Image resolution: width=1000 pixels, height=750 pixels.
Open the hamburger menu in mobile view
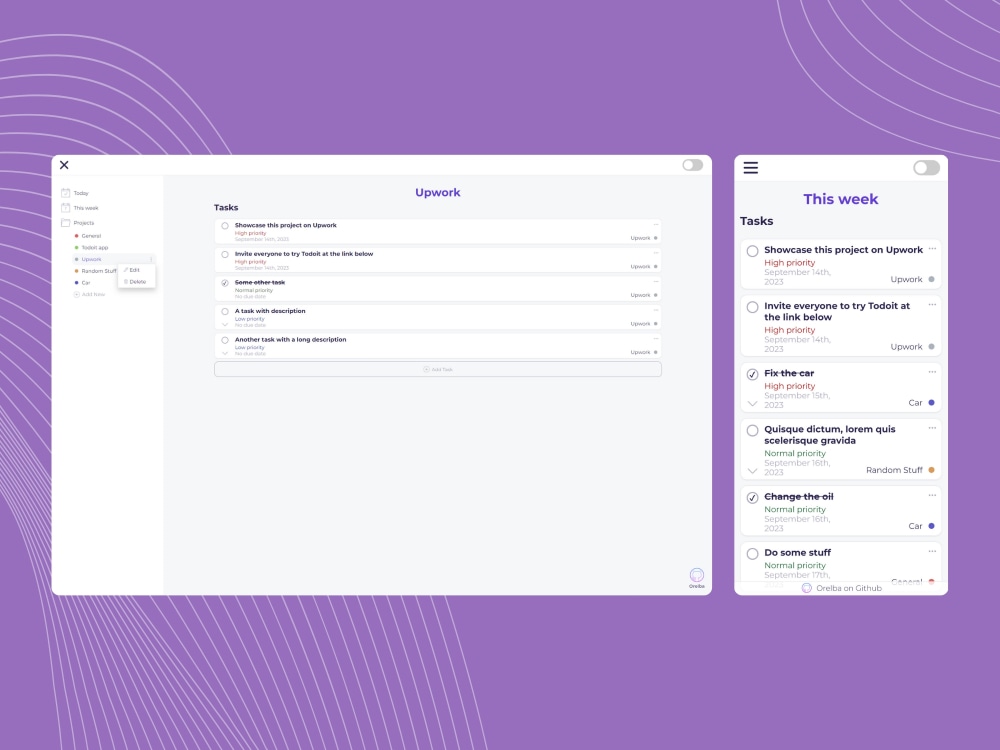(x=751, y=168)
